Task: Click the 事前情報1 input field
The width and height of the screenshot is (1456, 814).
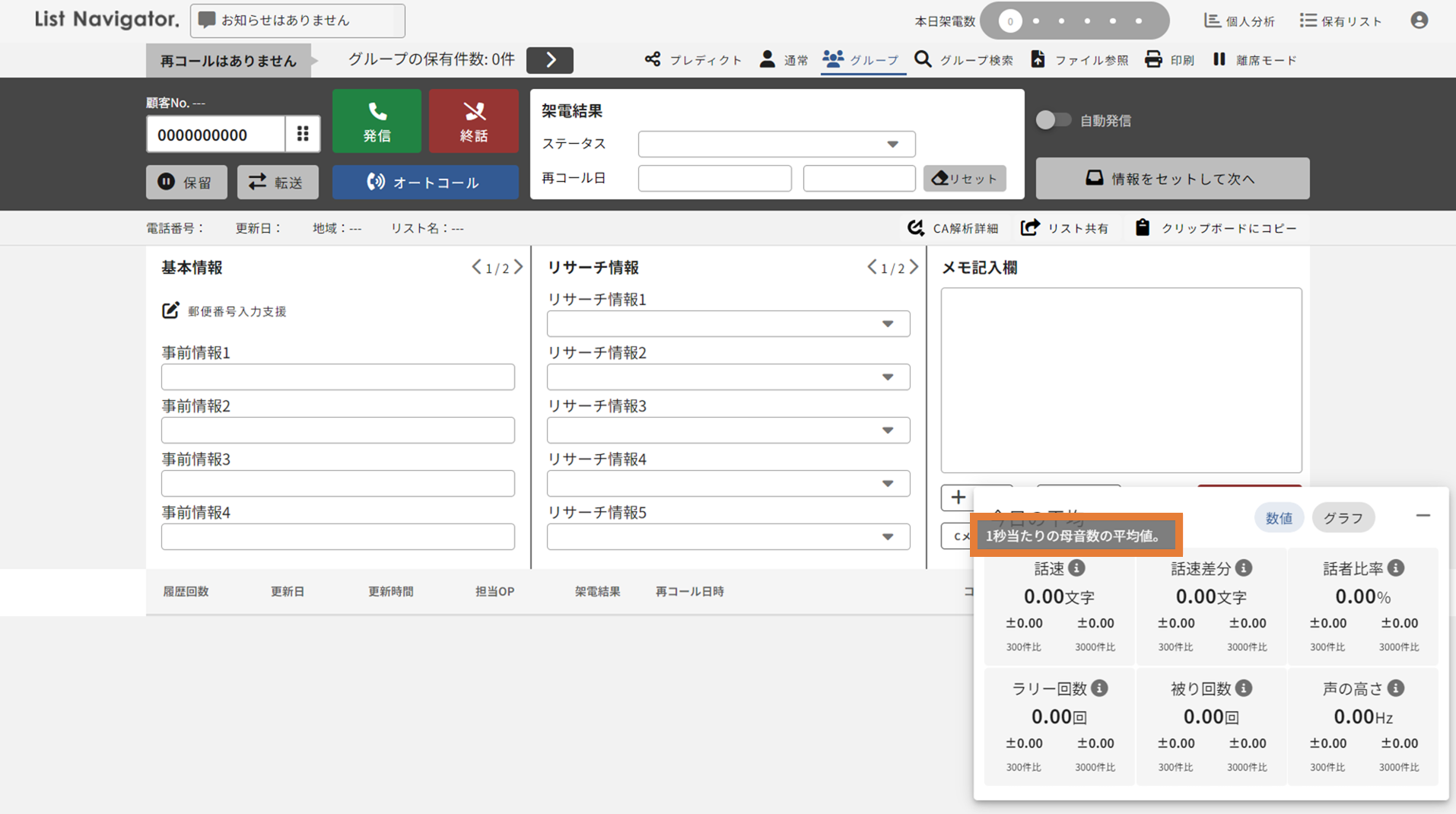Action: pos(338,377)
